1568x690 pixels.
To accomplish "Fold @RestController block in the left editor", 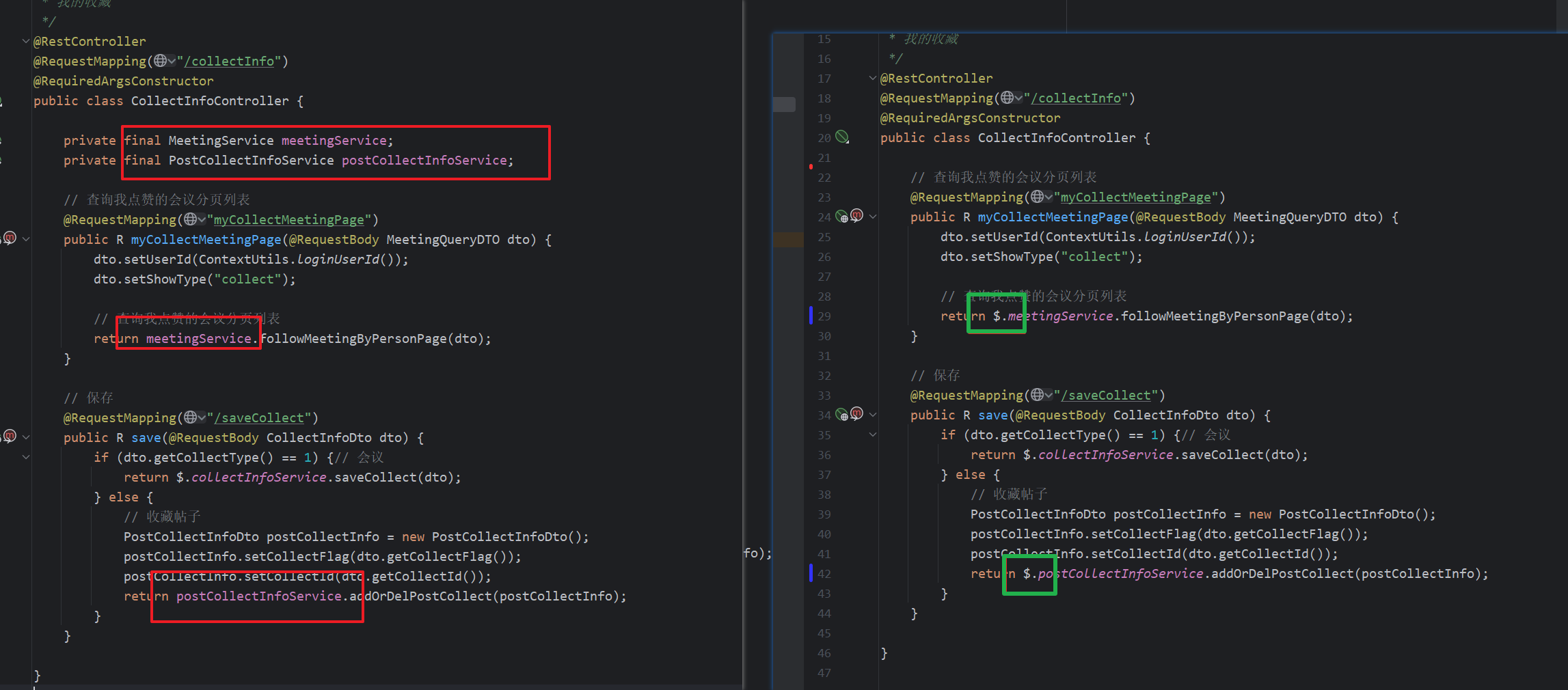I will point(26,41).
